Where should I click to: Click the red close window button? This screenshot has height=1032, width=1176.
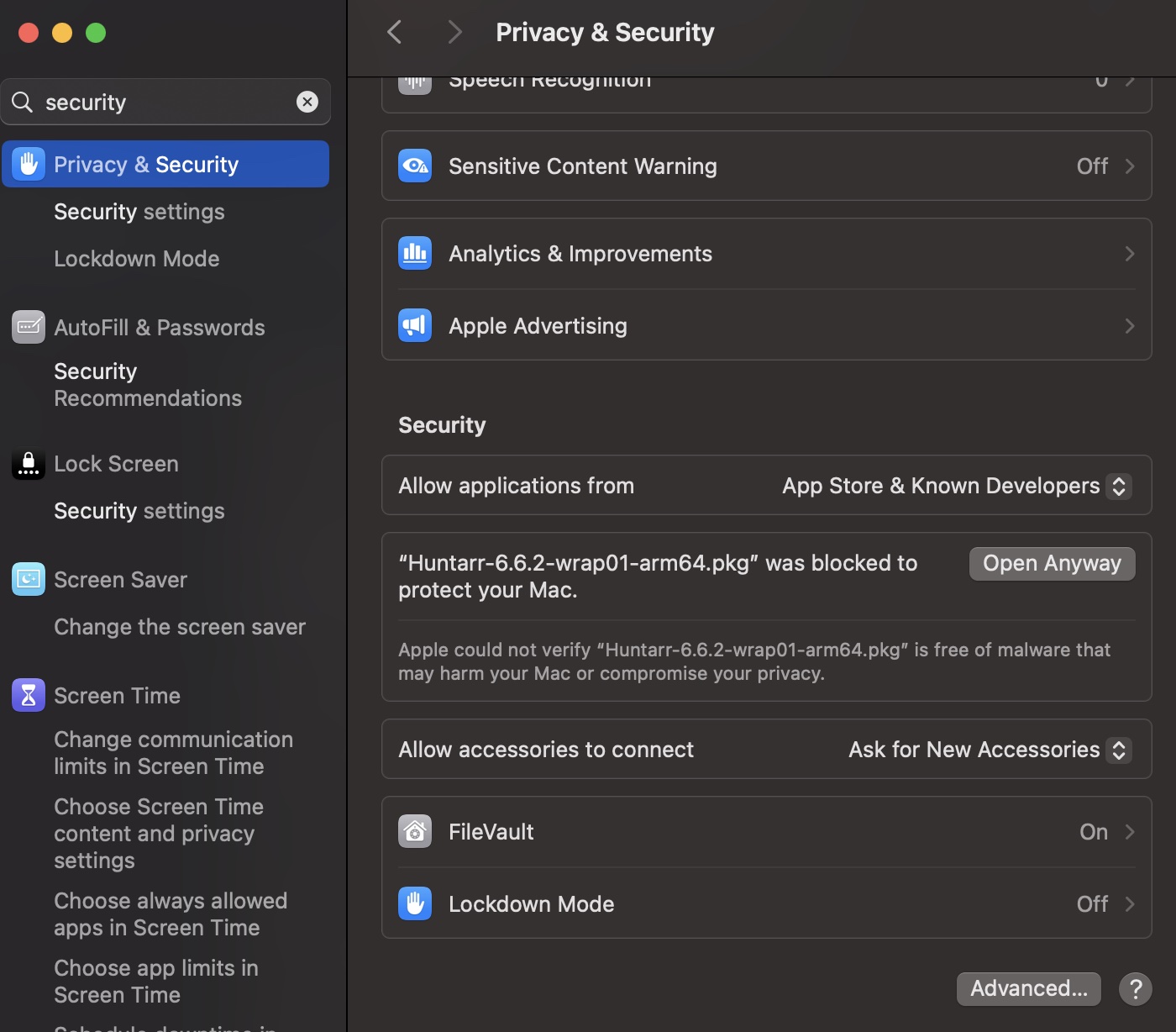(x=29, y=33)
